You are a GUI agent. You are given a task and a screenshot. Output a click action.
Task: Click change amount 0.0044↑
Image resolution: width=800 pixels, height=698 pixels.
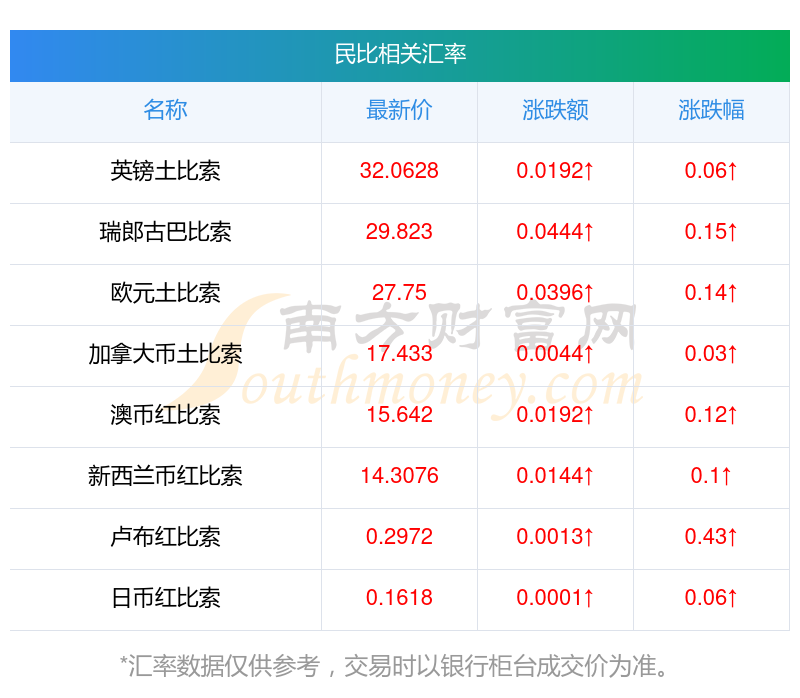(x=555, y=354)
